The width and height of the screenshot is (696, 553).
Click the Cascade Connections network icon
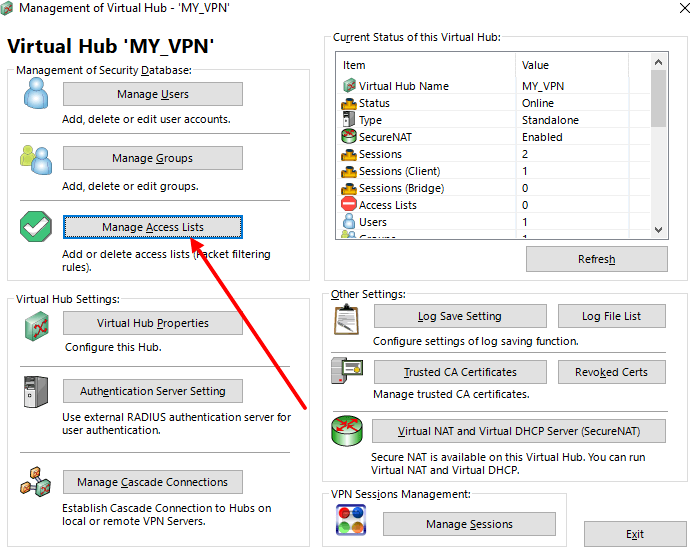point(35,485)
